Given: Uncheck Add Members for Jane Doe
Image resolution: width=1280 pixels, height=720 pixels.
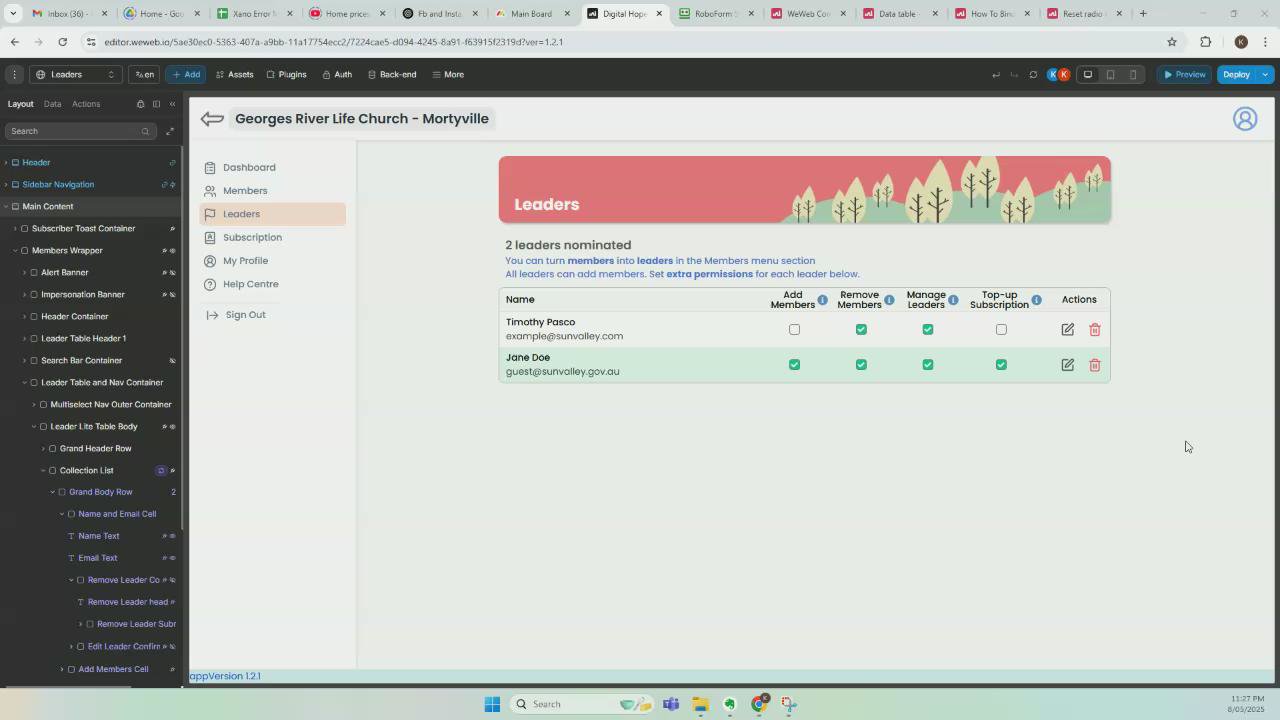Looking at the screenshot, I should click(x=794, y=365).
